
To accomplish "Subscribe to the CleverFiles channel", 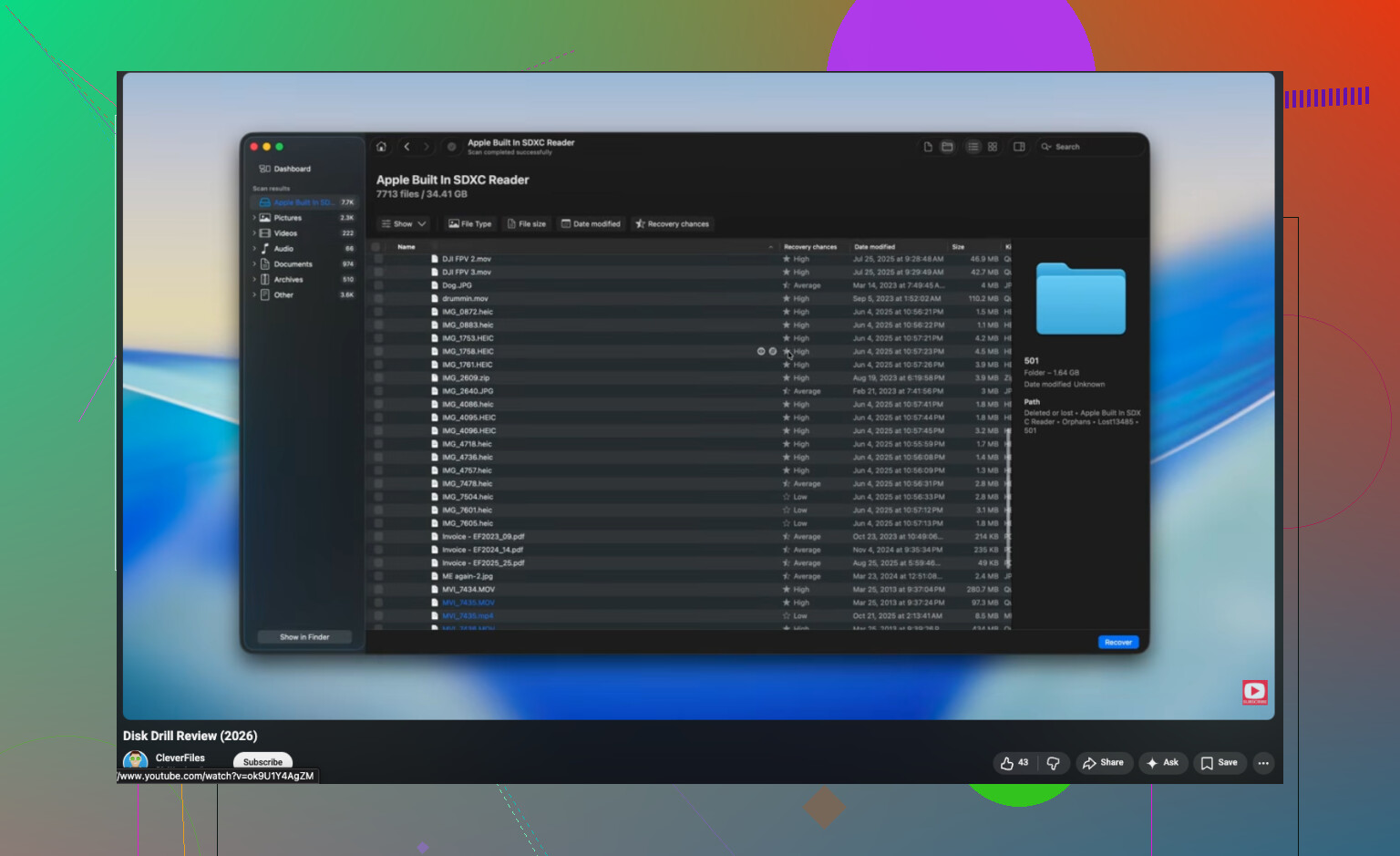I will coord(262,762).
